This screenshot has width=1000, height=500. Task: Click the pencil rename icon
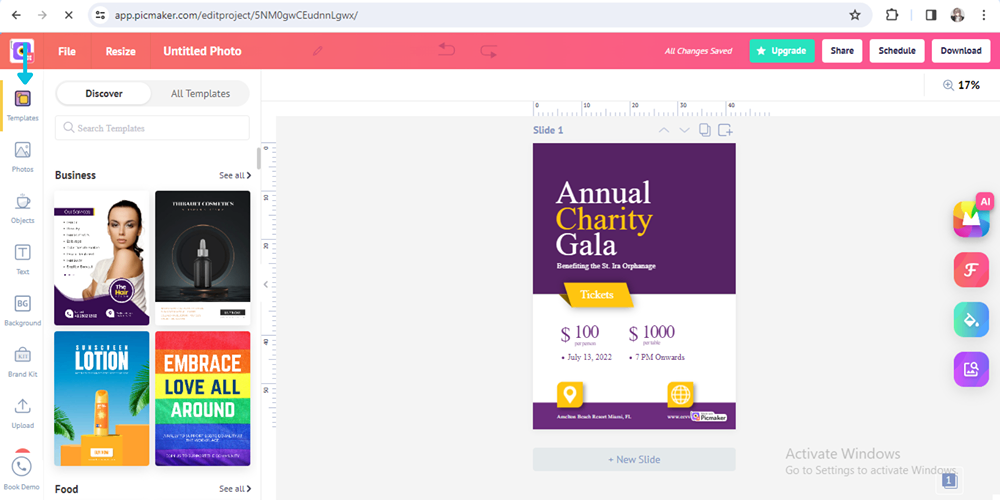[x=318, y=51]
